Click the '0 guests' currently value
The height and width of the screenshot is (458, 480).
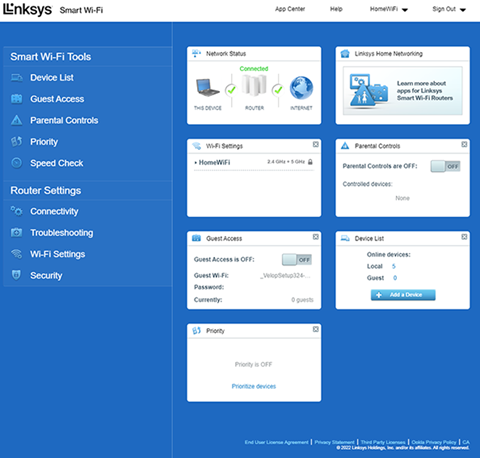pos(302,300)
